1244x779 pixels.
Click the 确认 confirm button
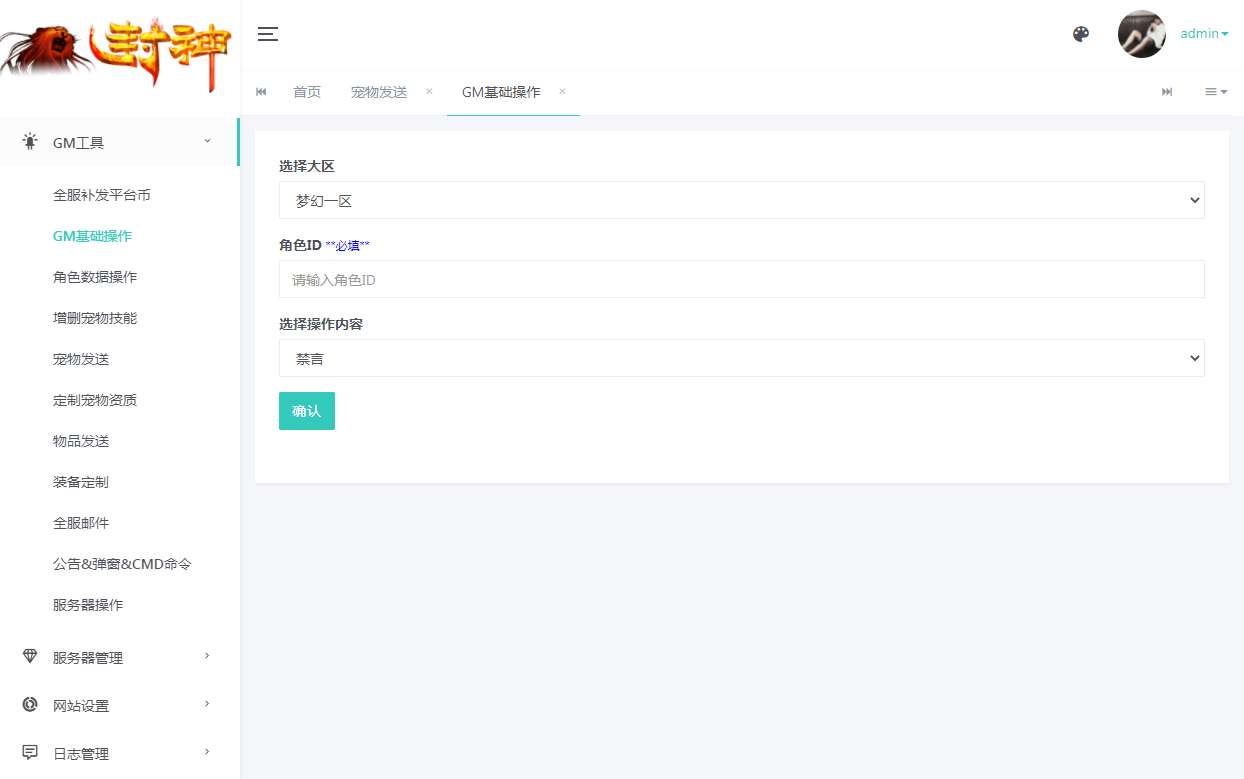(x=306, y=410)
